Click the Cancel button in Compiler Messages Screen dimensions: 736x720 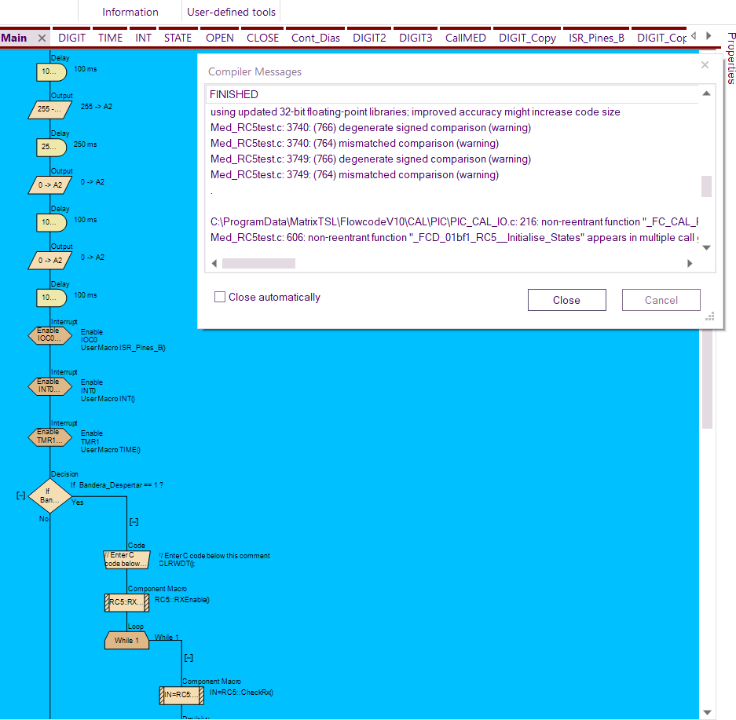(661, 300)
